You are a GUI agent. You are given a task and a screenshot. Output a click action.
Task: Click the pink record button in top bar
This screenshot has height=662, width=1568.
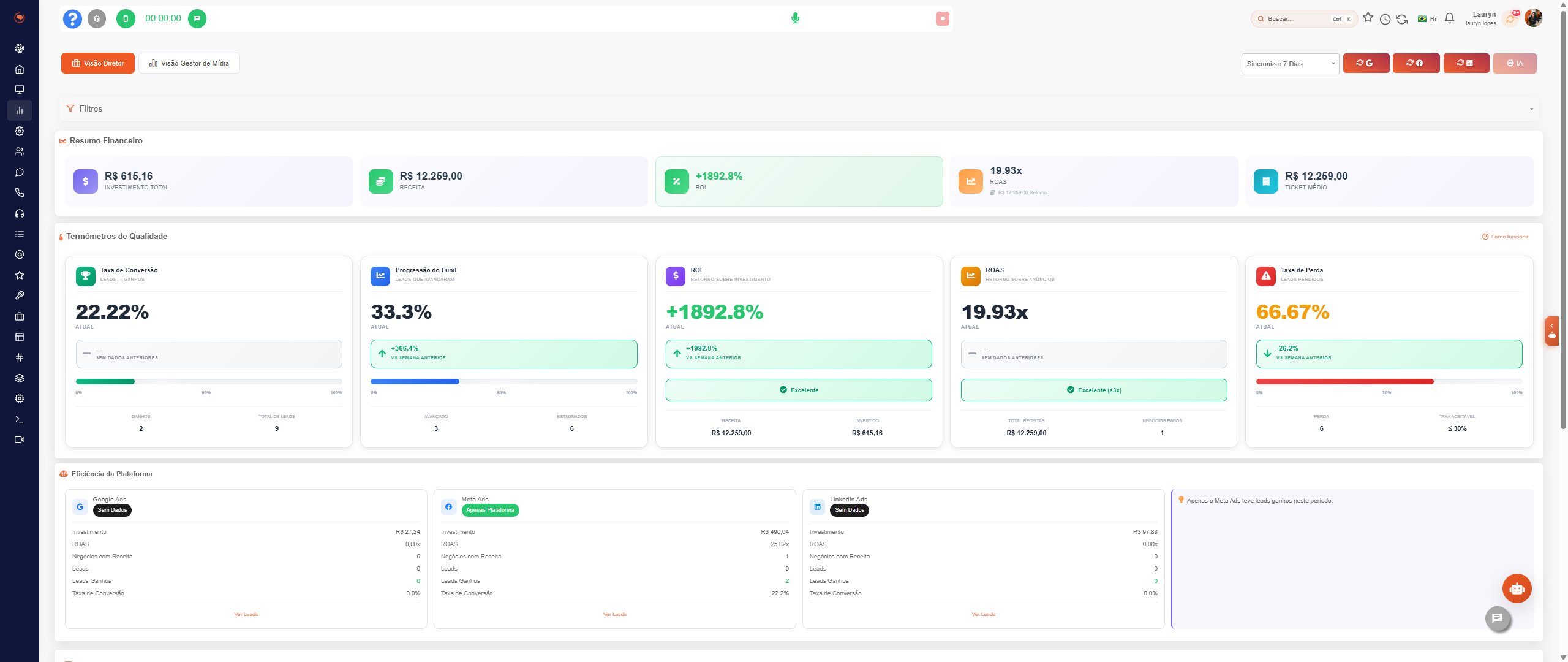(x=943, y=19)
